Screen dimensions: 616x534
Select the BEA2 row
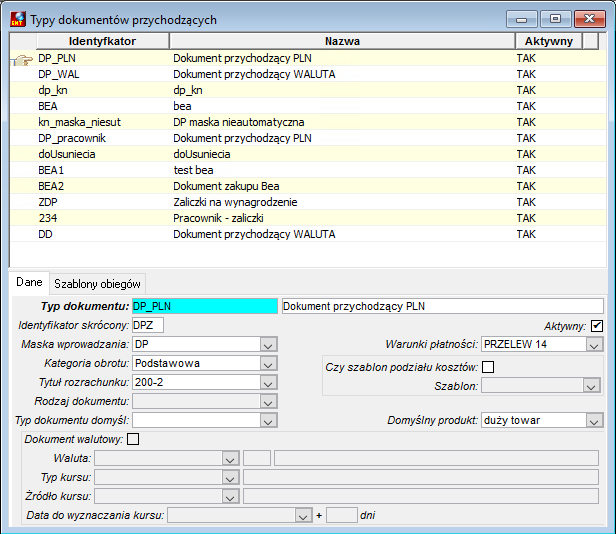pos(308,186)
